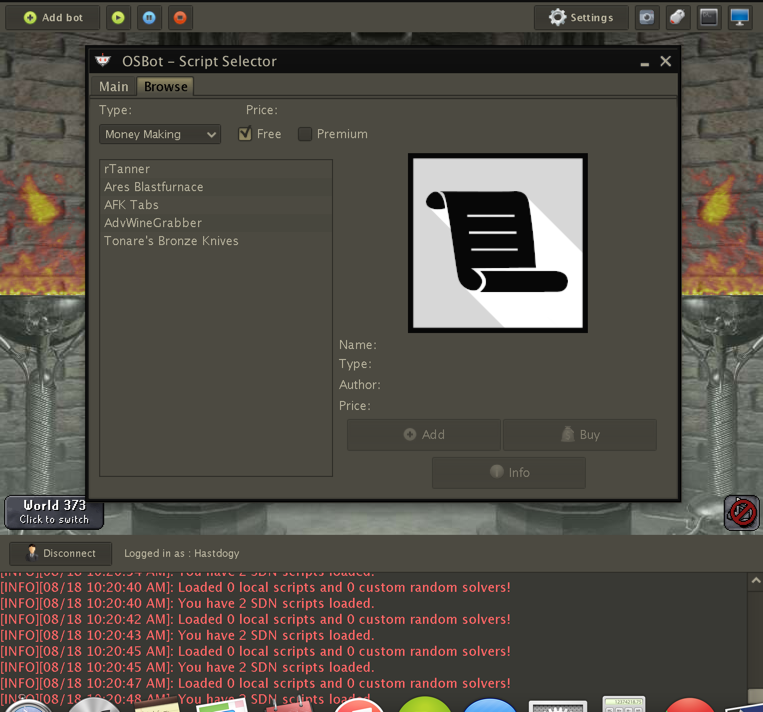Uncheck the Free price checkbox
Image resolution: width=763 pixels, height=712 pixels.
pos(245,133)
